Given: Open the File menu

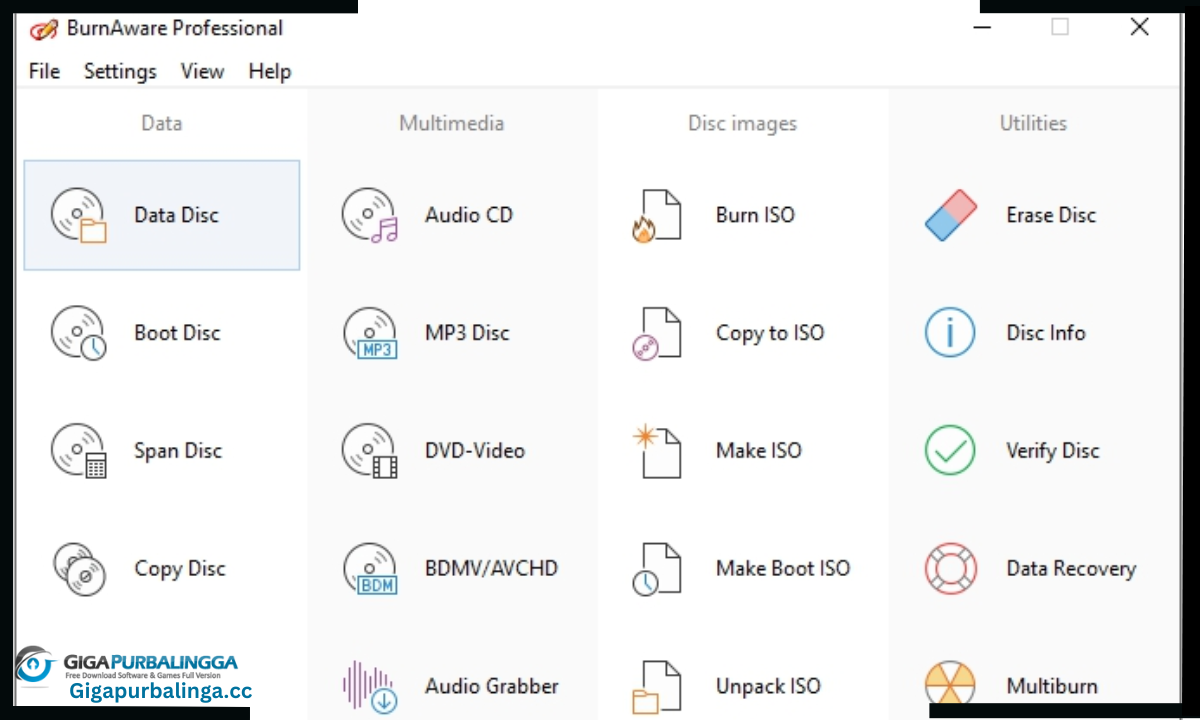Looking at the screenshot, I should coord(44,71).
